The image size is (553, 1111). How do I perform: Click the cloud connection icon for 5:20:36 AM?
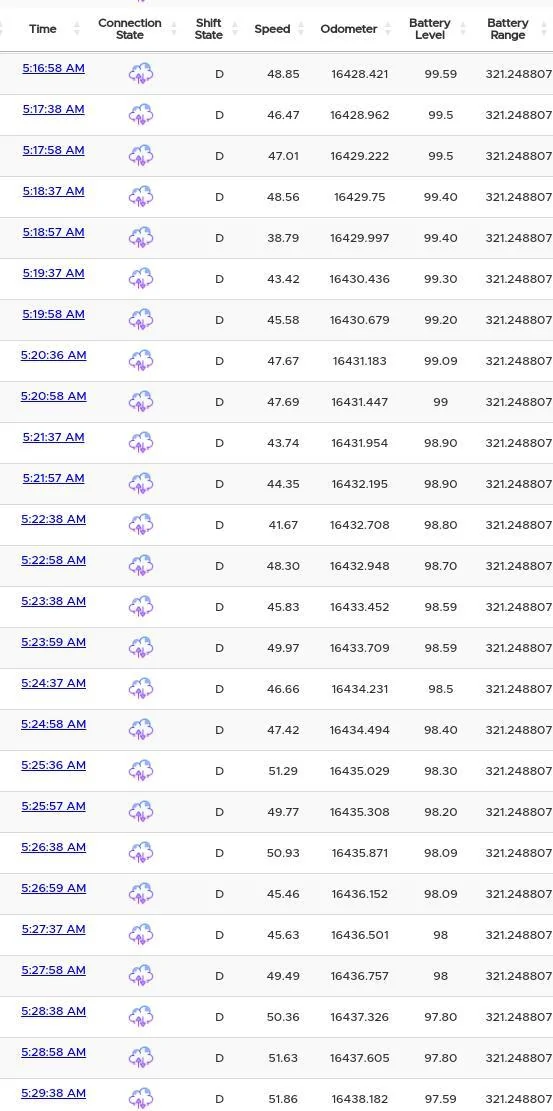click(x=141, y=361)
